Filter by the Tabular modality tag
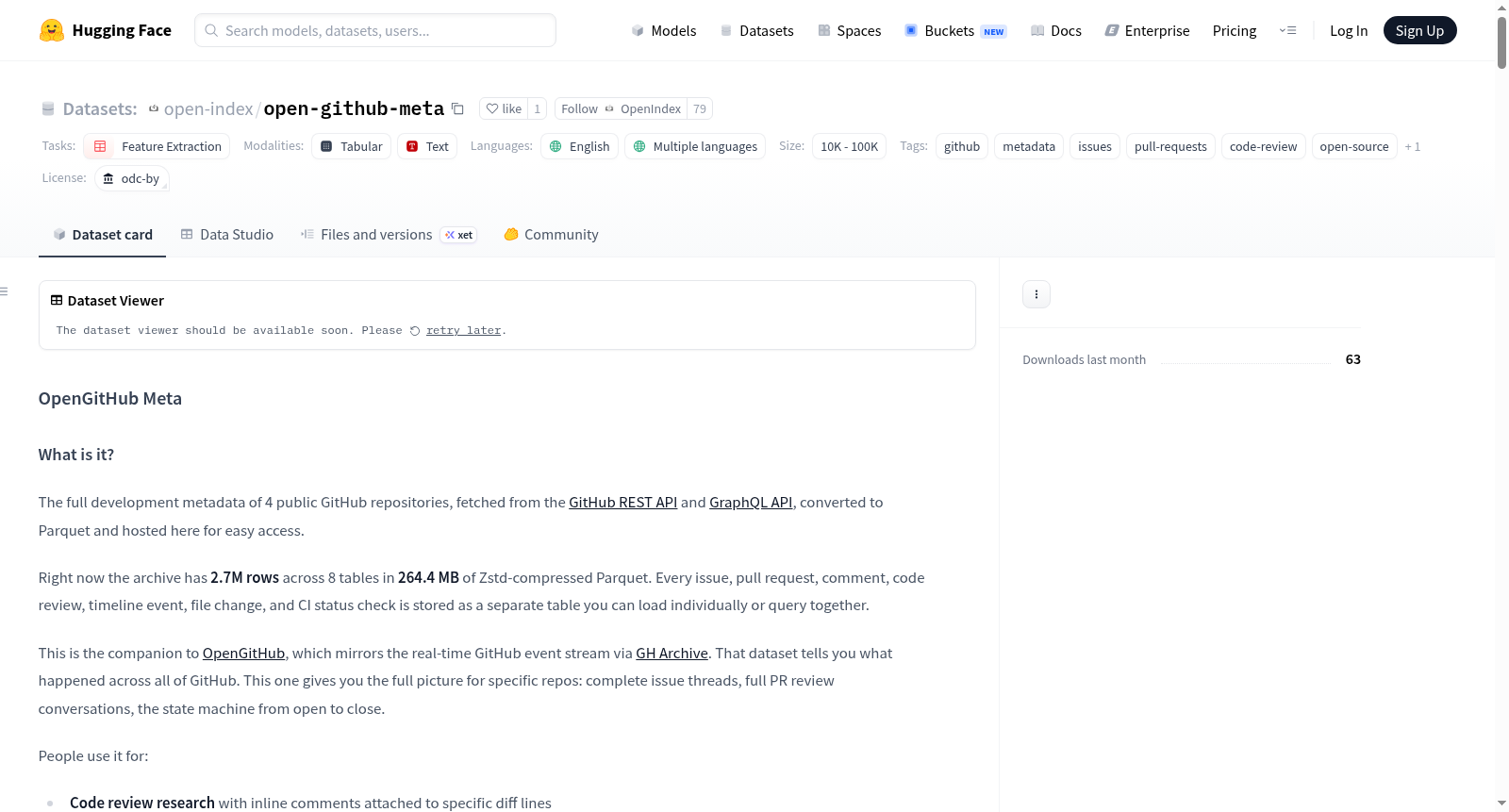This screenshot has width=1509, height=812. coord(351,146)
